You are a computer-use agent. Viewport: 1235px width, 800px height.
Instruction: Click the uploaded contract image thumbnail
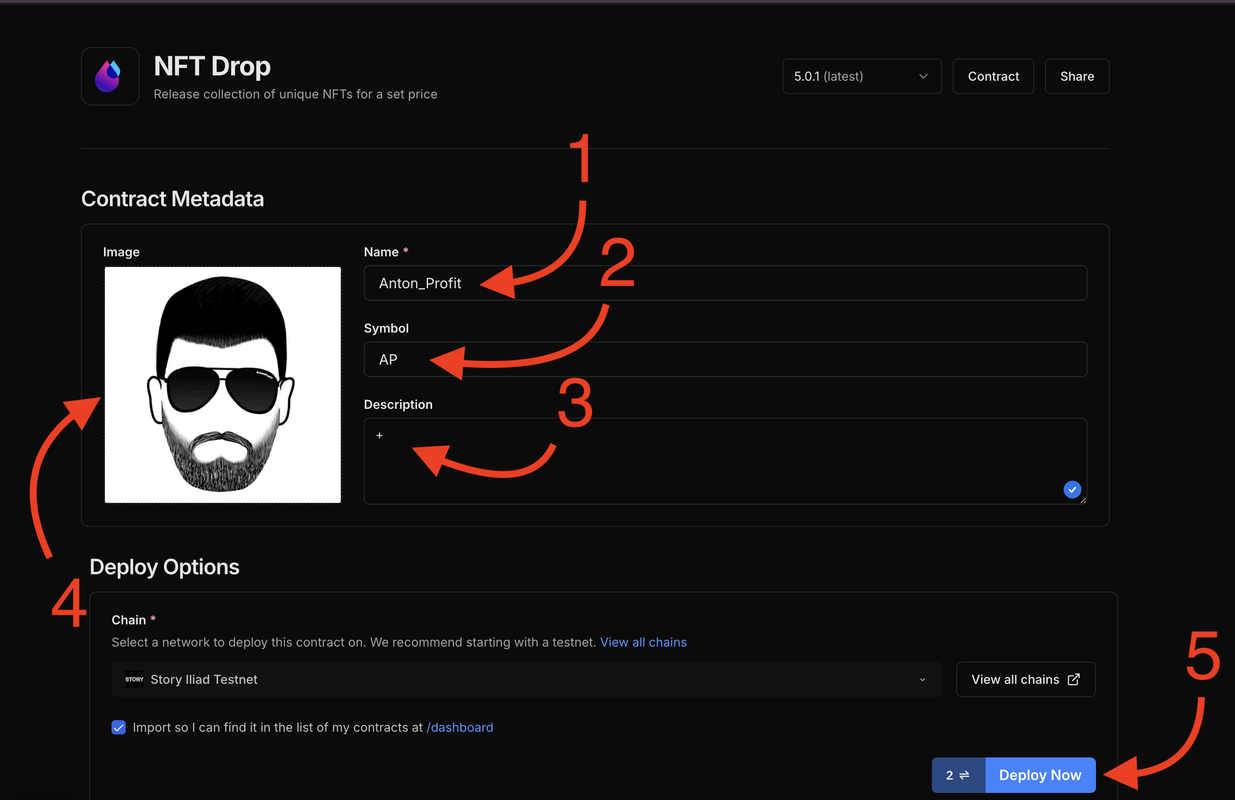click(222, 384)
